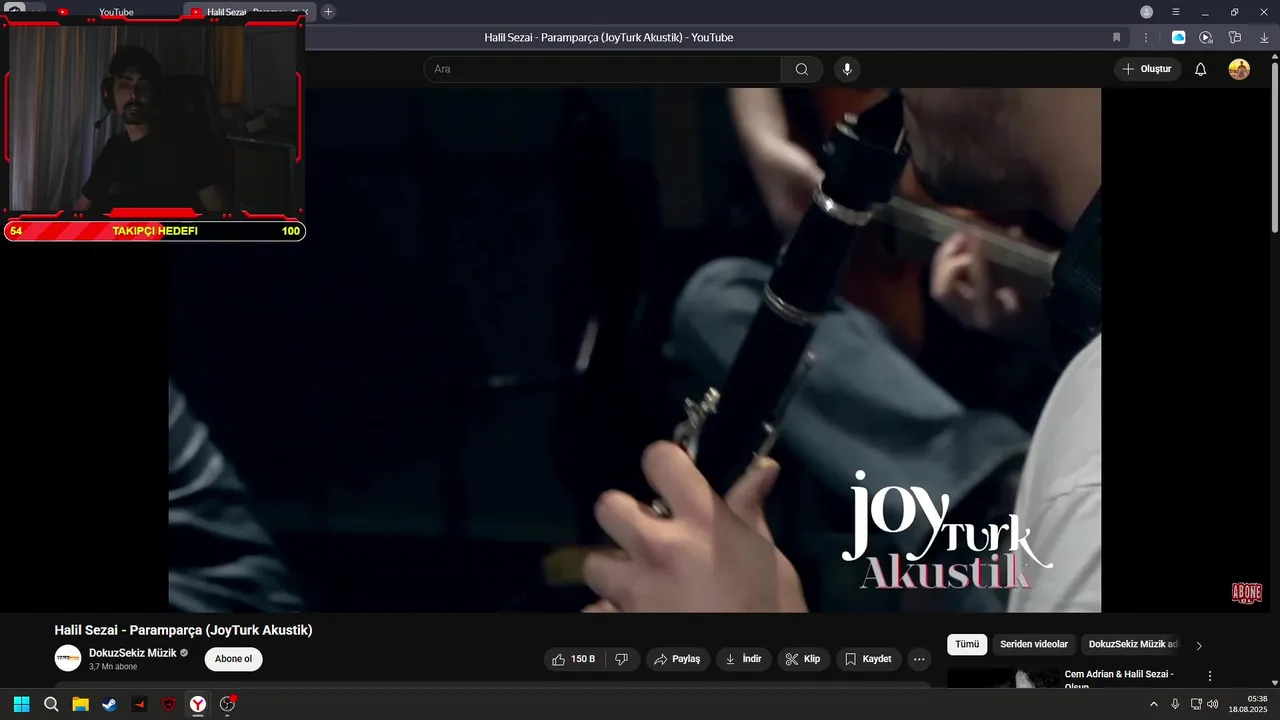
Task: Open the video player extension icon in the browser toolbar
Action: click(x=1206, y=37)
